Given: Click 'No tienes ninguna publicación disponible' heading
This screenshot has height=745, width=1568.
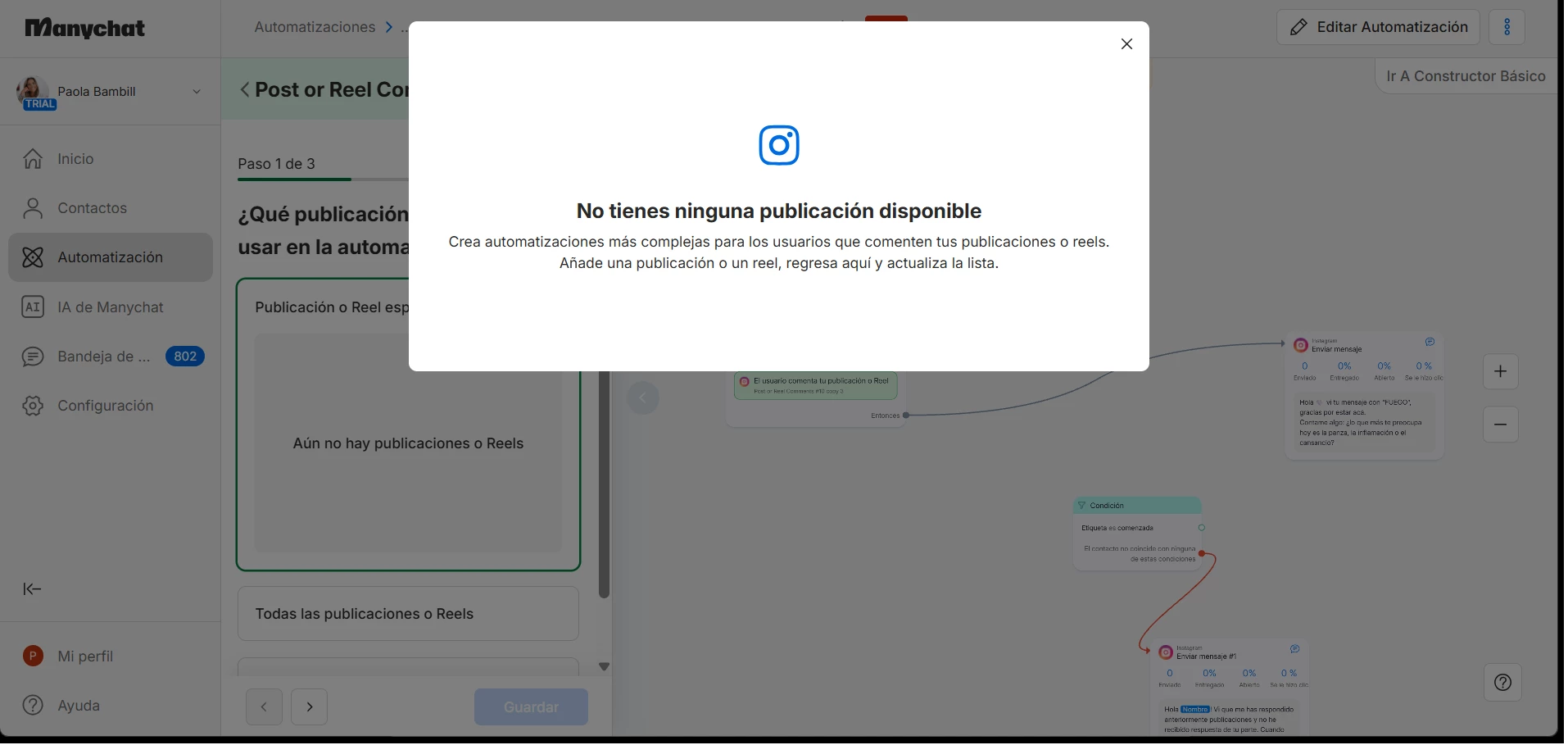Looking at the screenshot, I should (779, 211).
